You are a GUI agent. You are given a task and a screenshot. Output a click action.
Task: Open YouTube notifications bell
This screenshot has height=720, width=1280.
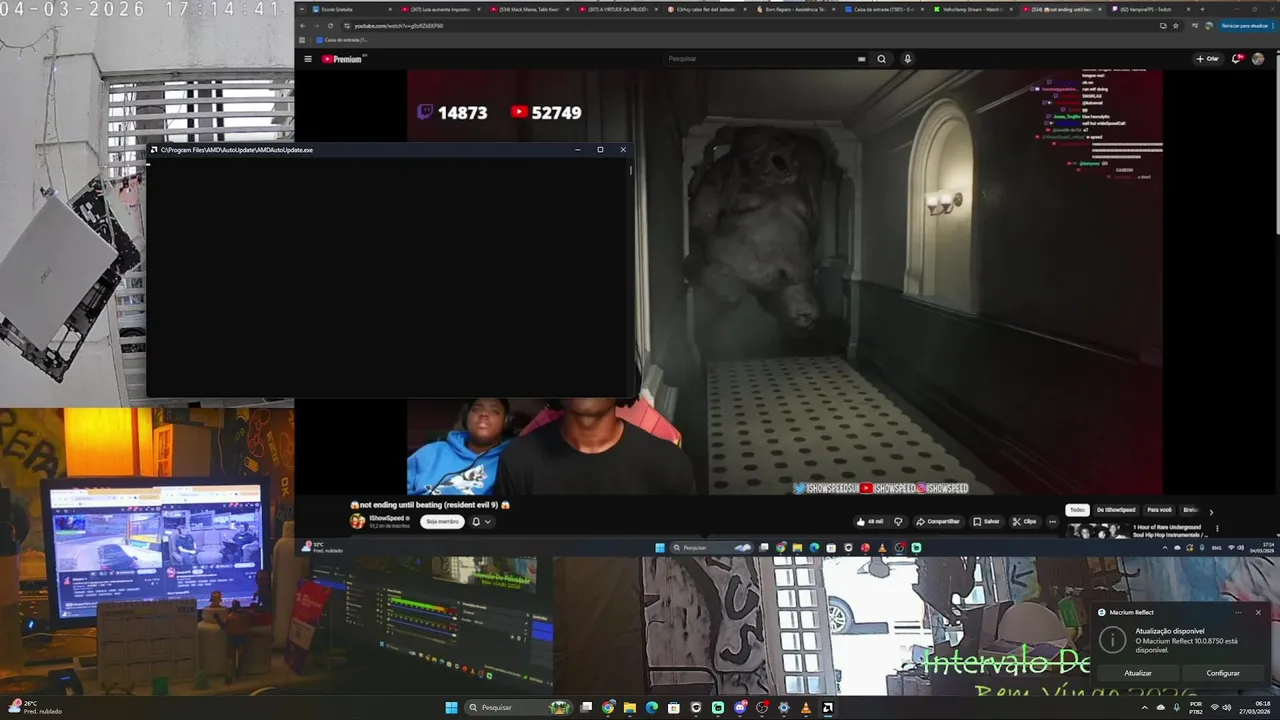1238,59
